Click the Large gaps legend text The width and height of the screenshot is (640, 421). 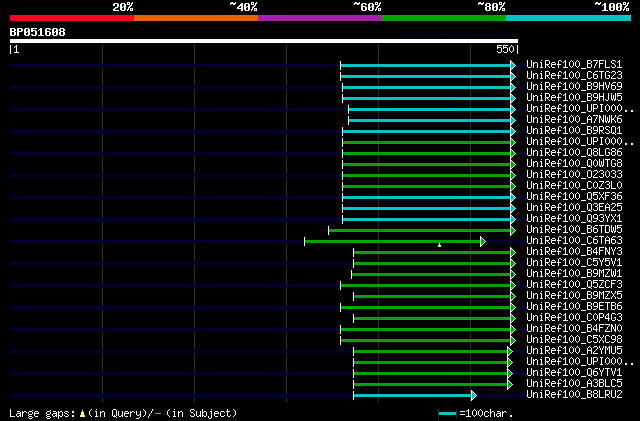pos(42,414)
